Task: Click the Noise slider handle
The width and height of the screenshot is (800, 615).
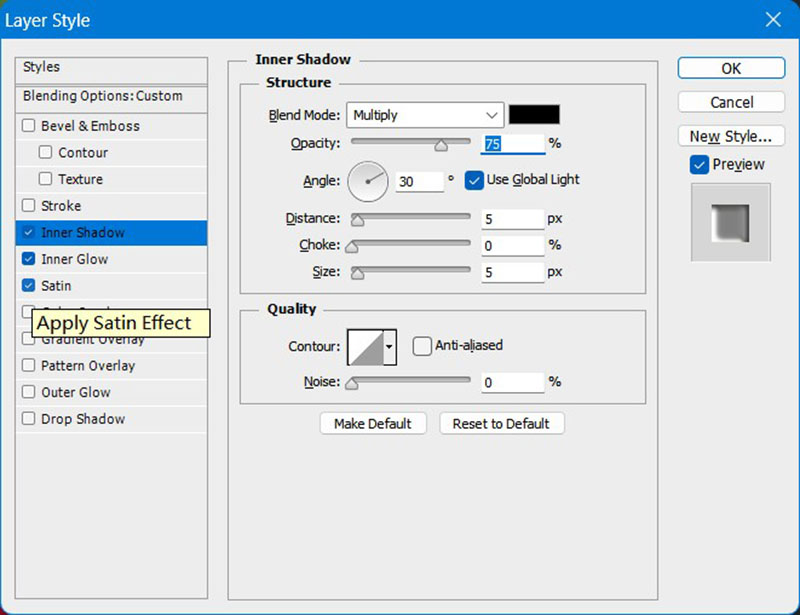Action: tap(352, 383)
